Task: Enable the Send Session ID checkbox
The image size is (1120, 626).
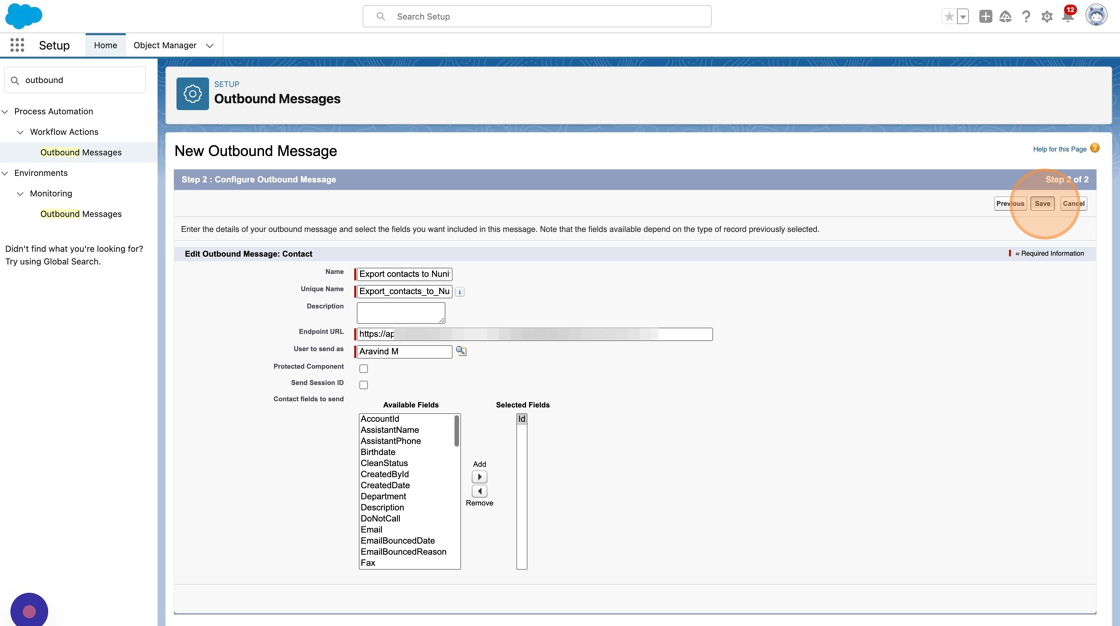Action: (364, 385)
